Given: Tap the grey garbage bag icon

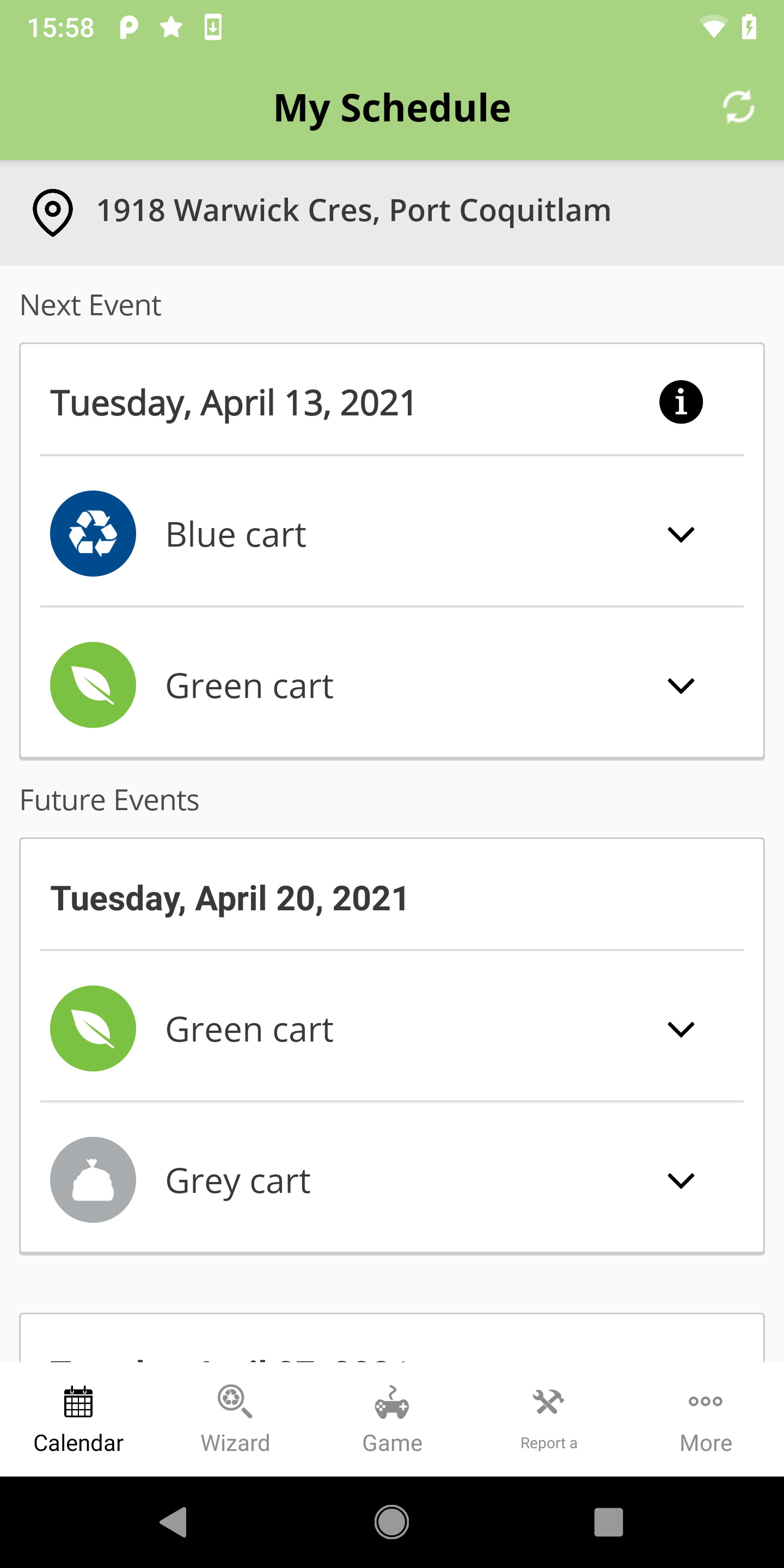Looking at the screenshot, I should click(x=93, y=1180).
